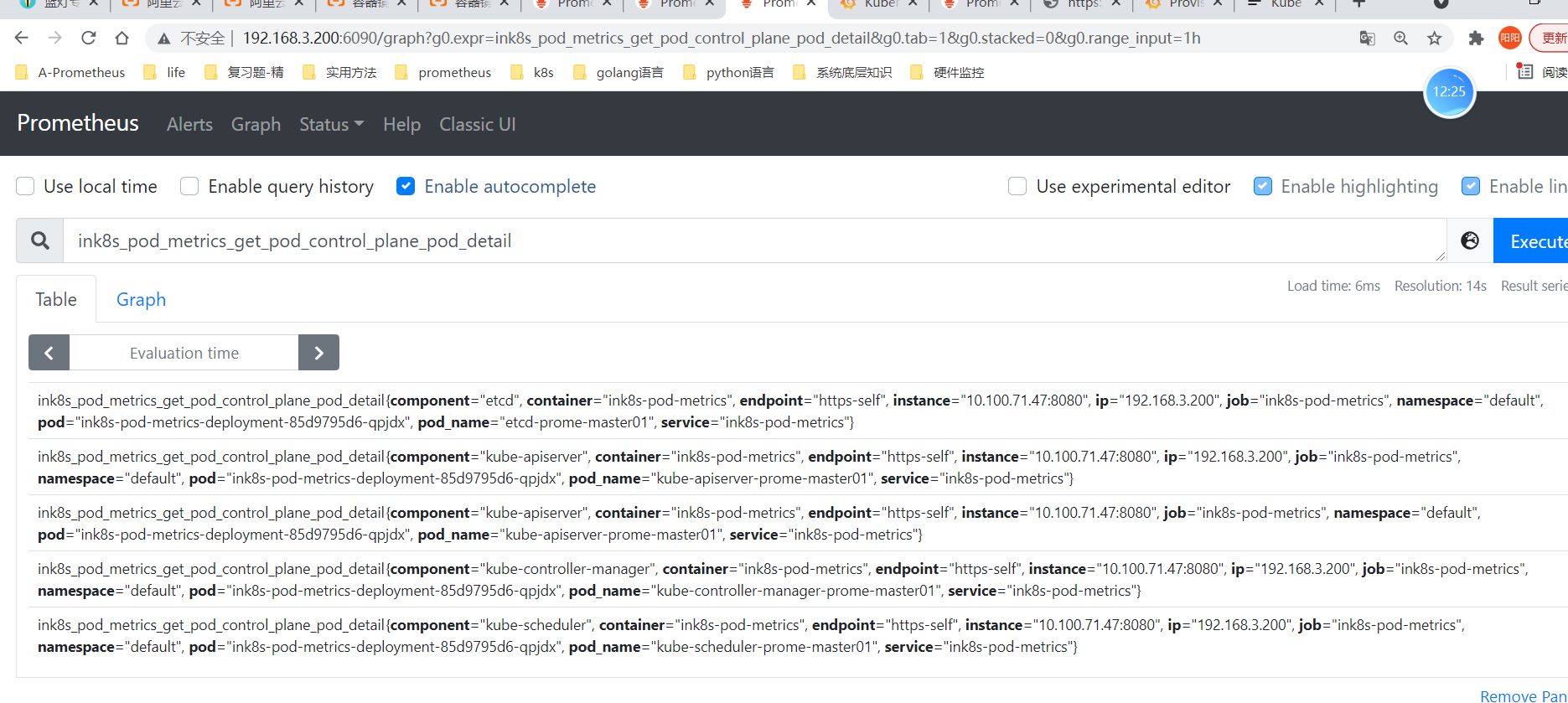Click the 更新 update button
This screenshot has width=1568, height=703.
(x=1550, y=38)
